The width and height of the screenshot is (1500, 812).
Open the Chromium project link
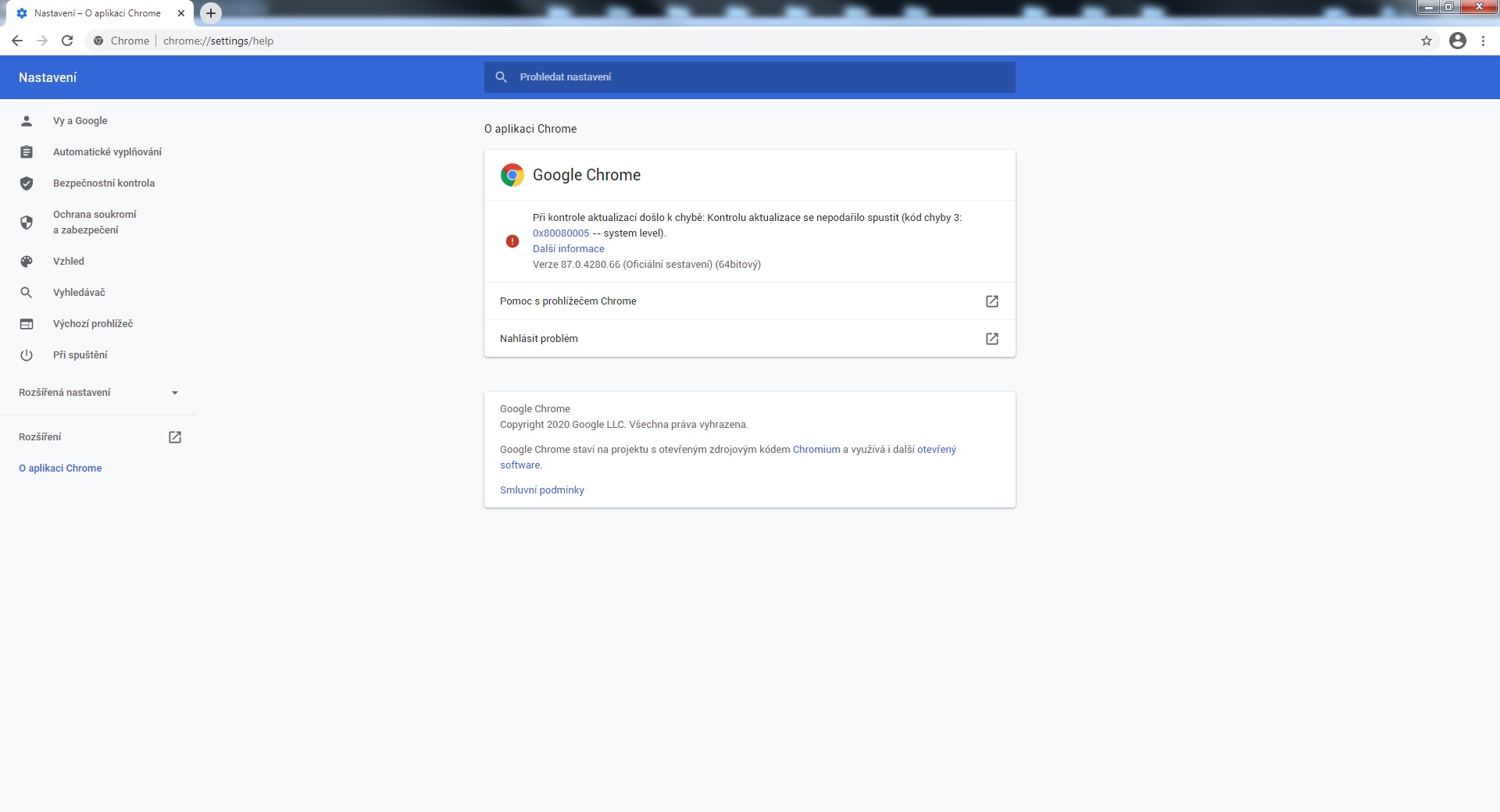click(816, 450)
